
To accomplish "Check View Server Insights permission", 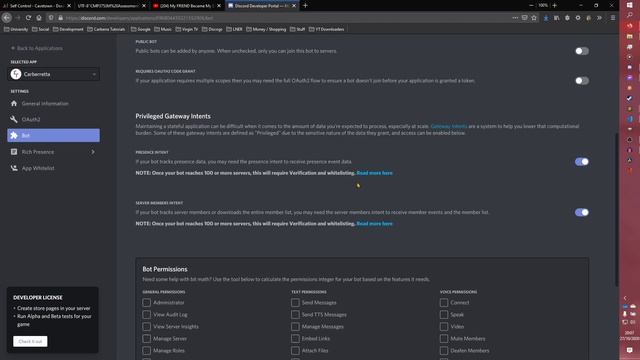I will pos(147,327).
